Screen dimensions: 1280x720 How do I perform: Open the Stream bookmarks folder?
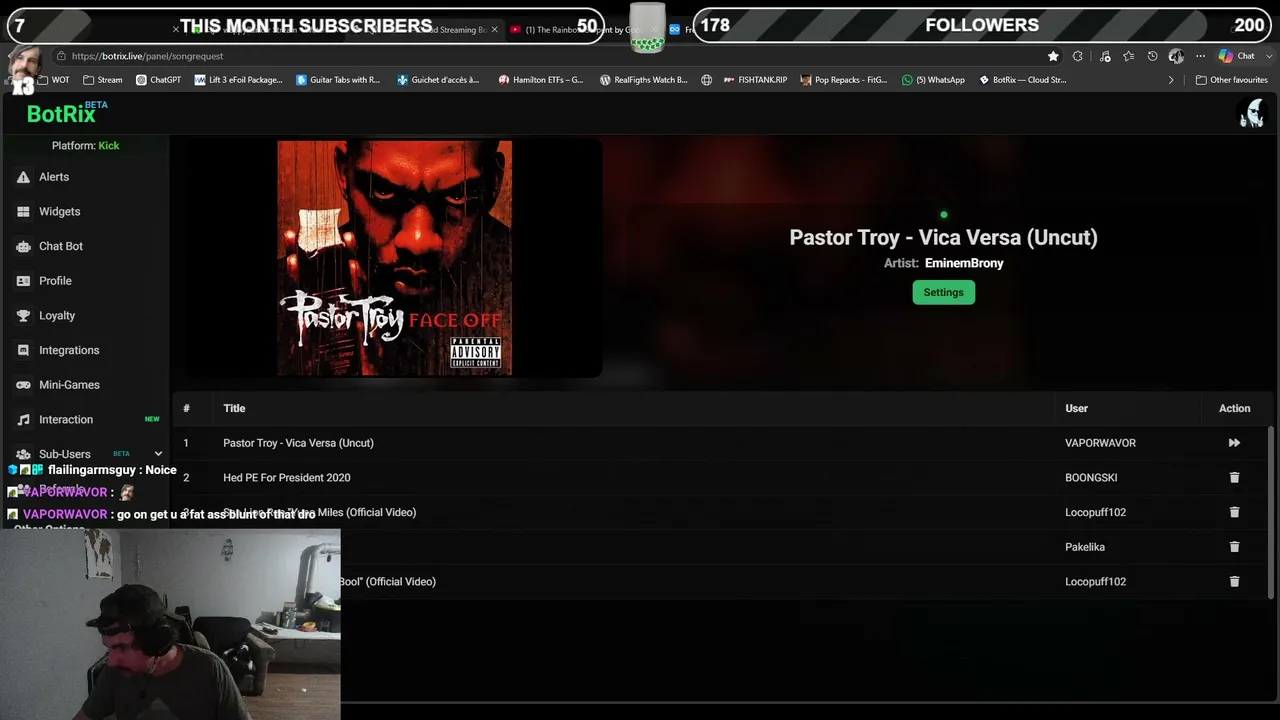pyautogui.click(x=103, y=80)
